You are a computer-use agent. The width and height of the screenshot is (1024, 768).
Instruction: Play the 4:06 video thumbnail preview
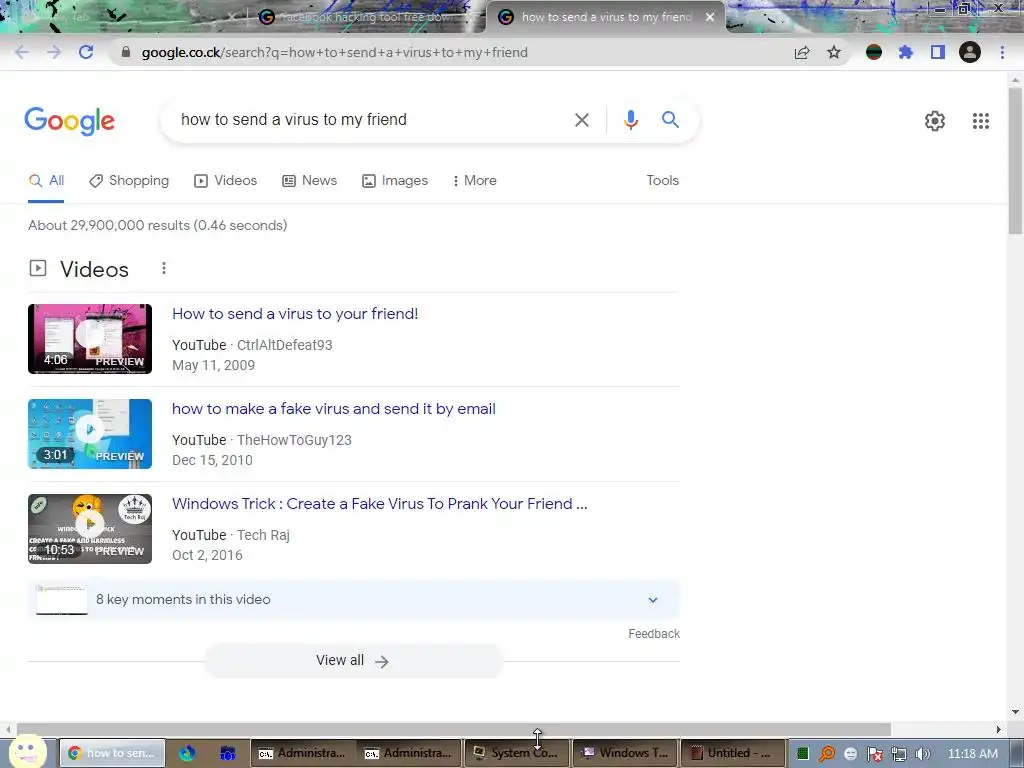pyautogui.click(x=90, y=339)
